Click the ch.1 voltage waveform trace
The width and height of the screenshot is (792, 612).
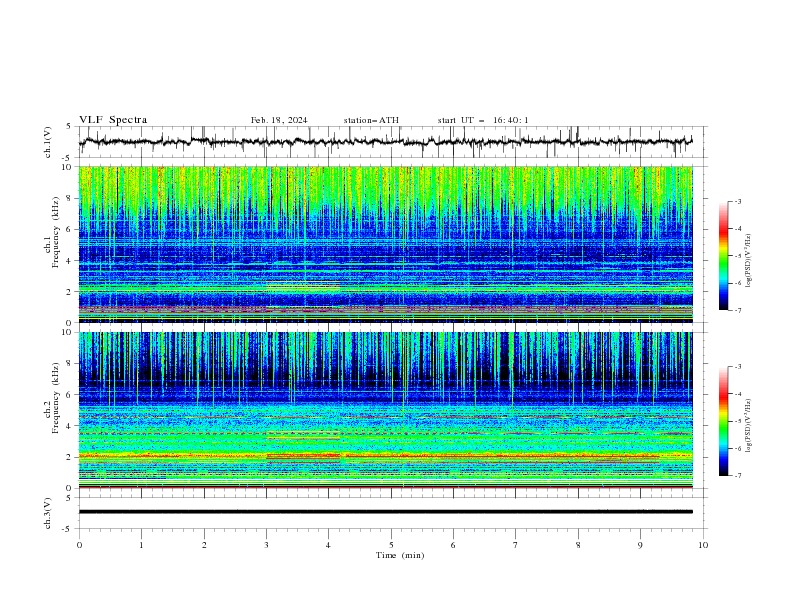pos(385,142)
